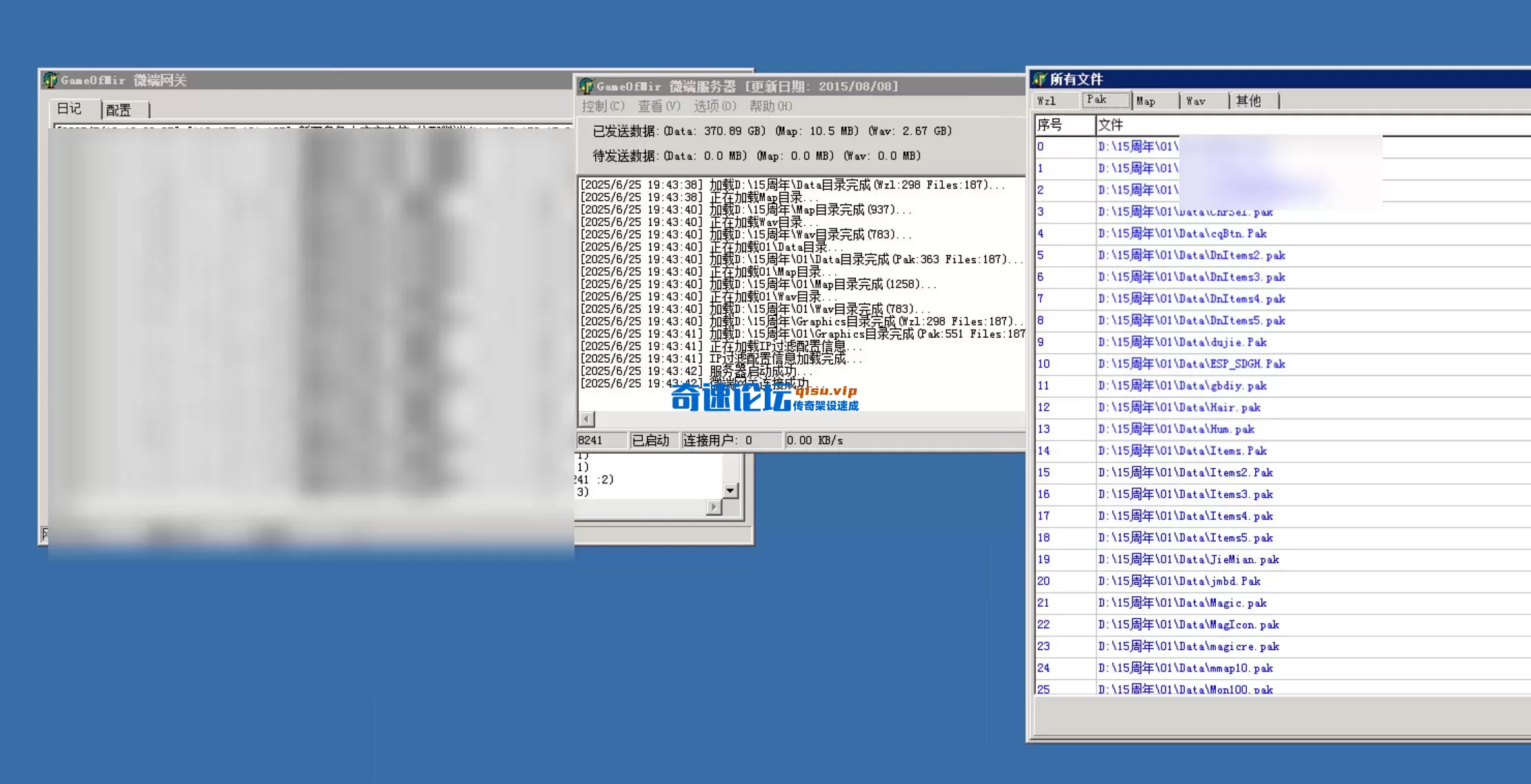Open the 选项(O) menu
This screenshot has height=784, width=1531.
[715, 106]
